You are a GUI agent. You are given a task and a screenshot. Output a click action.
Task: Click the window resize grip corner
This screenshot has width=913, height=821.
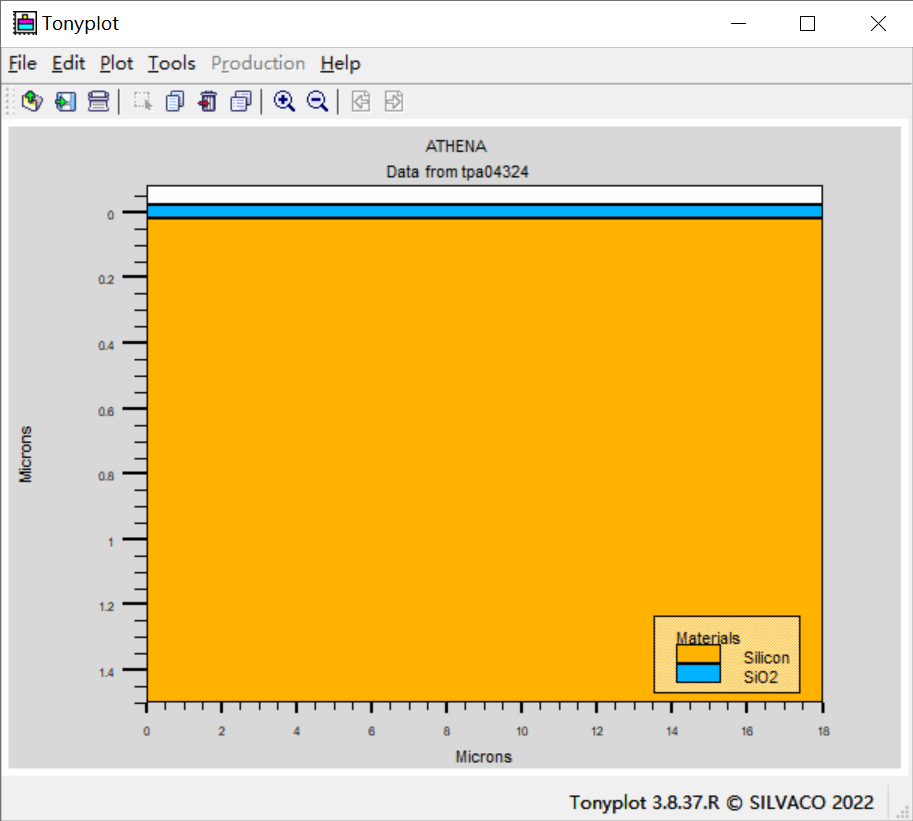(x=903, y=811)
